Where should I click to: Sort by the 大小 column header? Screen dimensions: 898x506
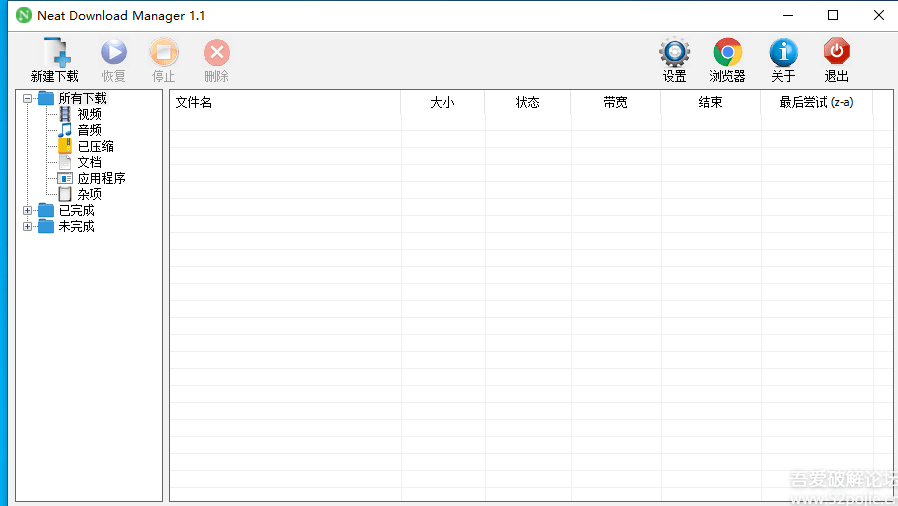442,102
